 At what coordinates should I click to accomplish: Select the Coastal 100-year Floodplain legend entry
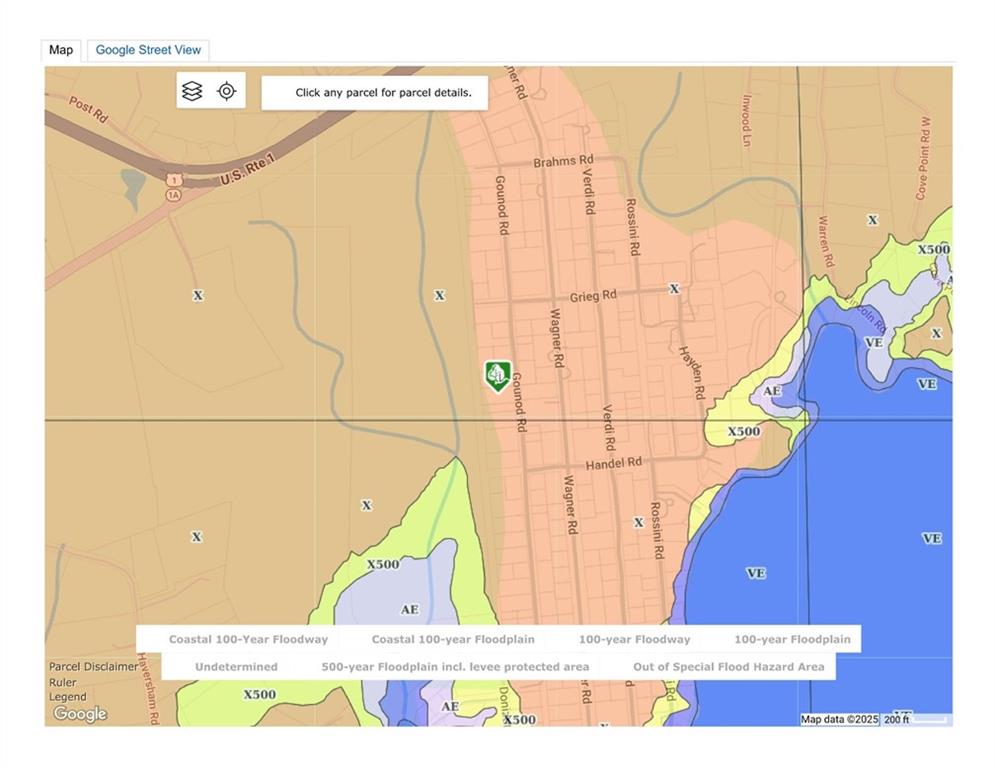[x=453, y=639]
